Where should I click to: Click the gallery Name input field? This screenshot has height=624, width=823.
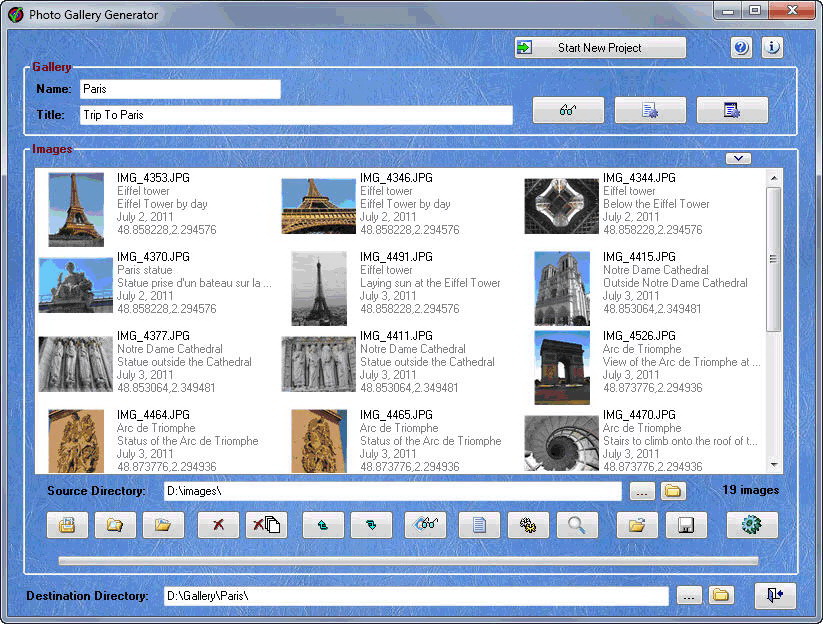pos(180,89)
